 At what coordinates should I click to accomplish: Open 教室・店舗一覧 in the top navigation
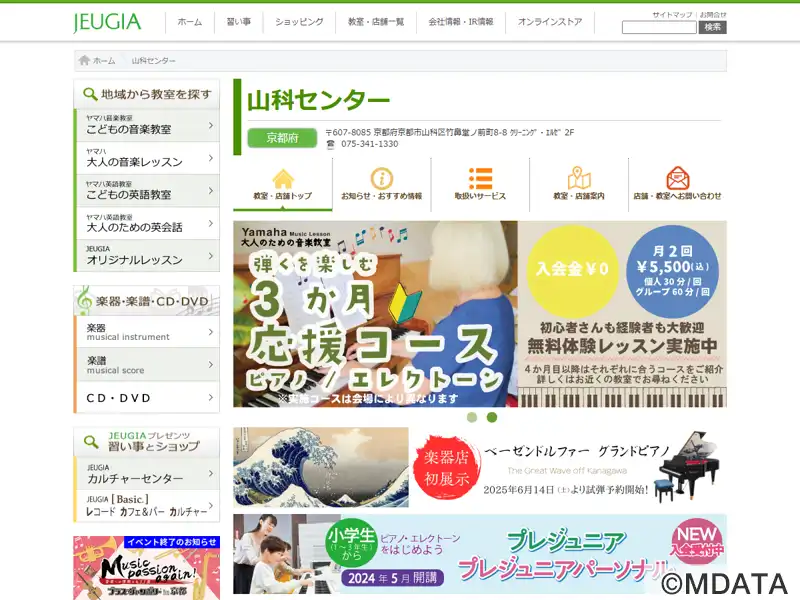pos(376,22)
